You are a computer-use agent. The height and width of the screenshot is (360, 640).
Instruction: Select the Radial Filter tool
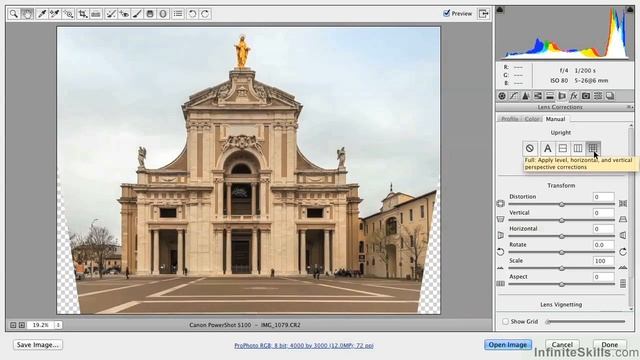(x=163, y=14)
